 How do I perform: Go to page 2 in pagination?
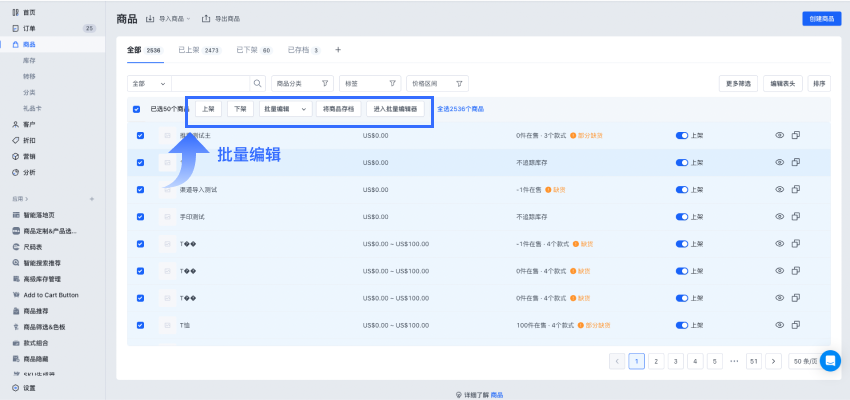pyautogui.click(x=656, y=361)
